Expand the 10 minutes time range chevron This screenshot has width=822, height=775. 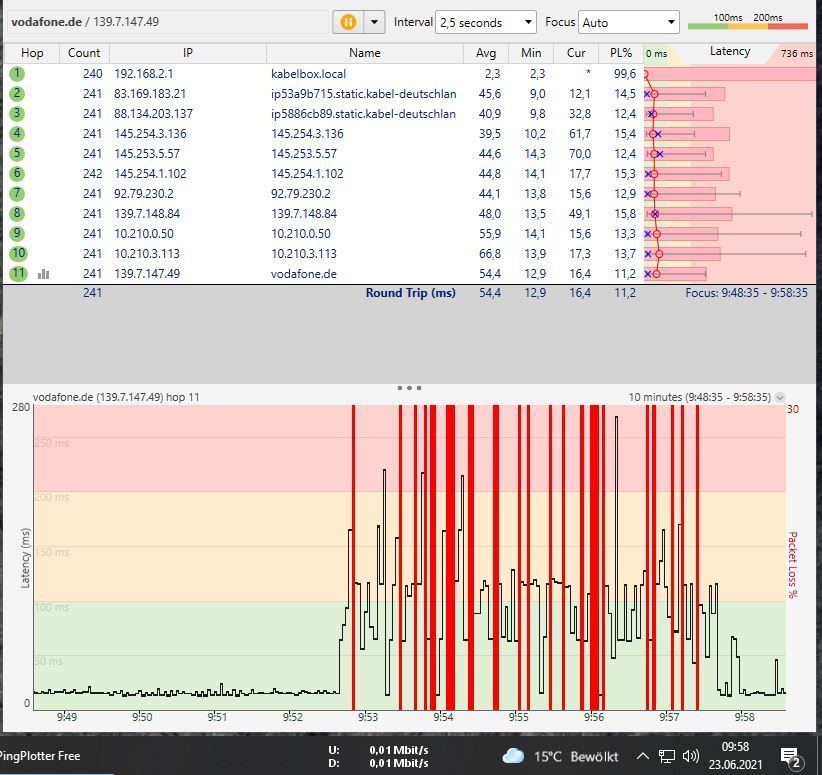click(x=780, y=397)
